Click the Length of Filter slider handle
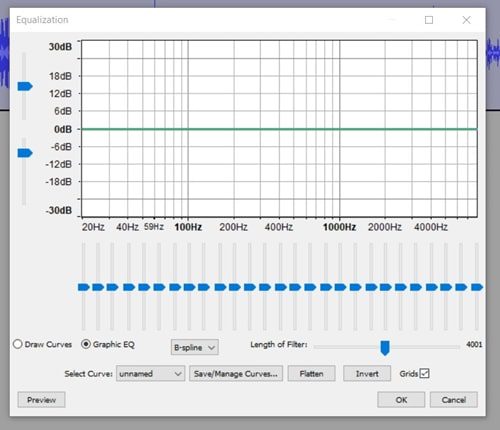The image size is (500, 430). pyautogui.click(x=385, y=348)
